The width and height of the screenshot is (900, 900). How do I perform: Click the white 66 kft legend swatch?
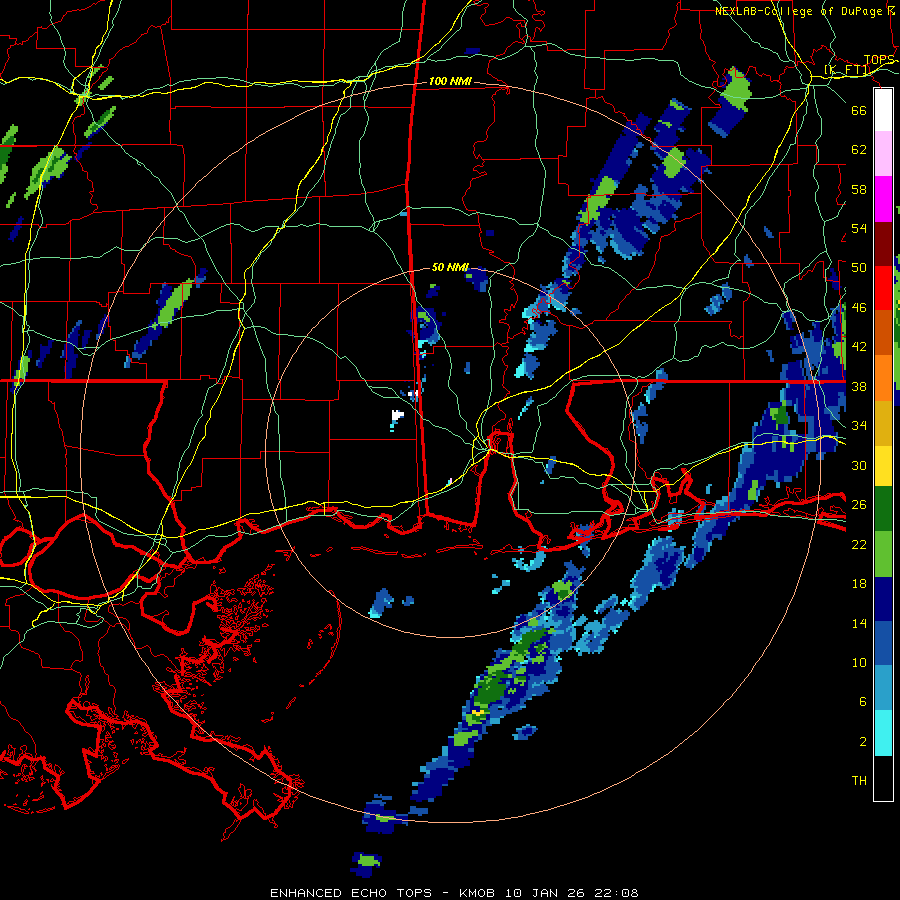(x=883, y=110)
